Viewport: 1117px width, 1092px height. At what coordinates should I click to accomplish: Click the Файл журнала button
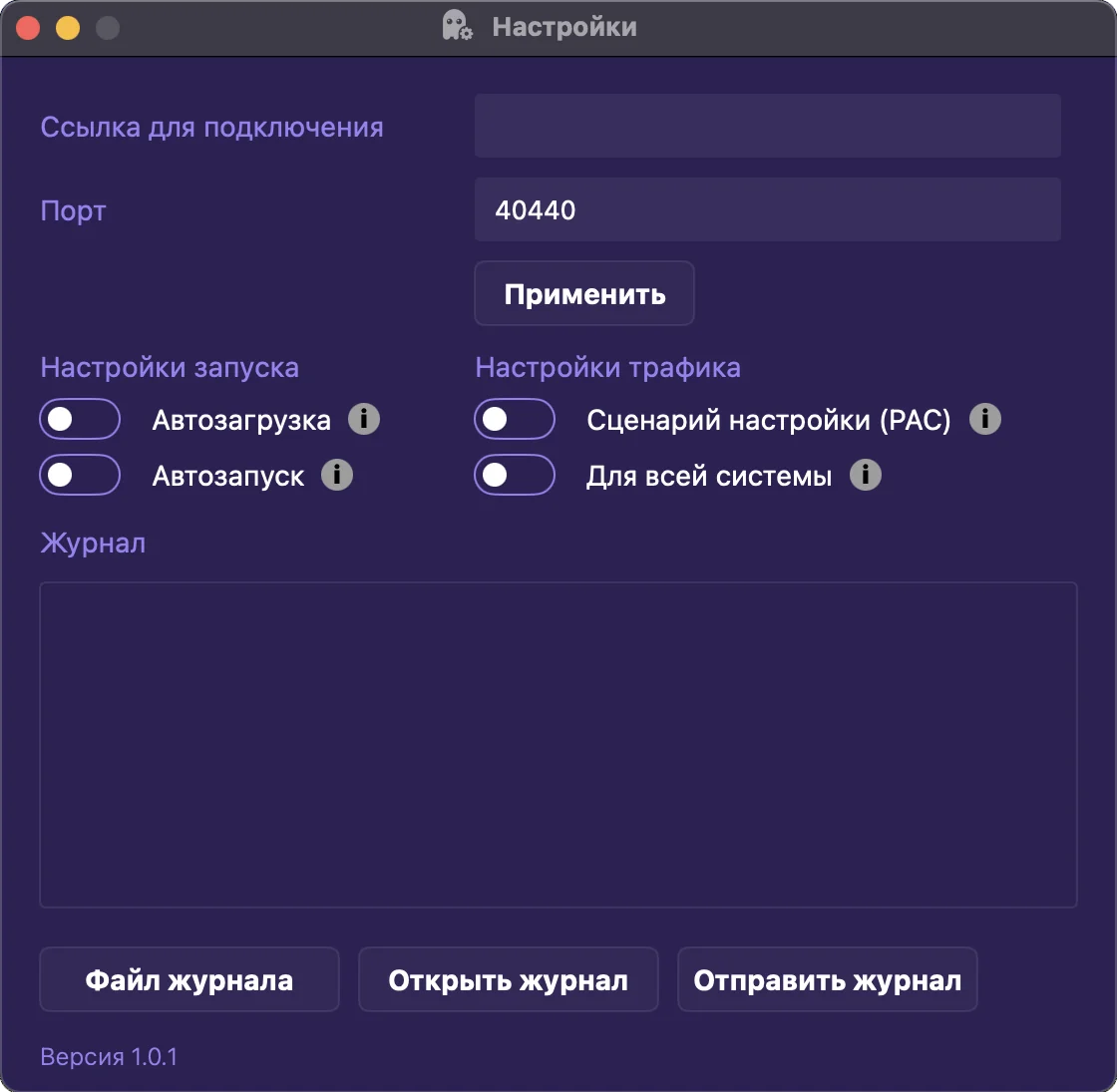tap(189, 980)
